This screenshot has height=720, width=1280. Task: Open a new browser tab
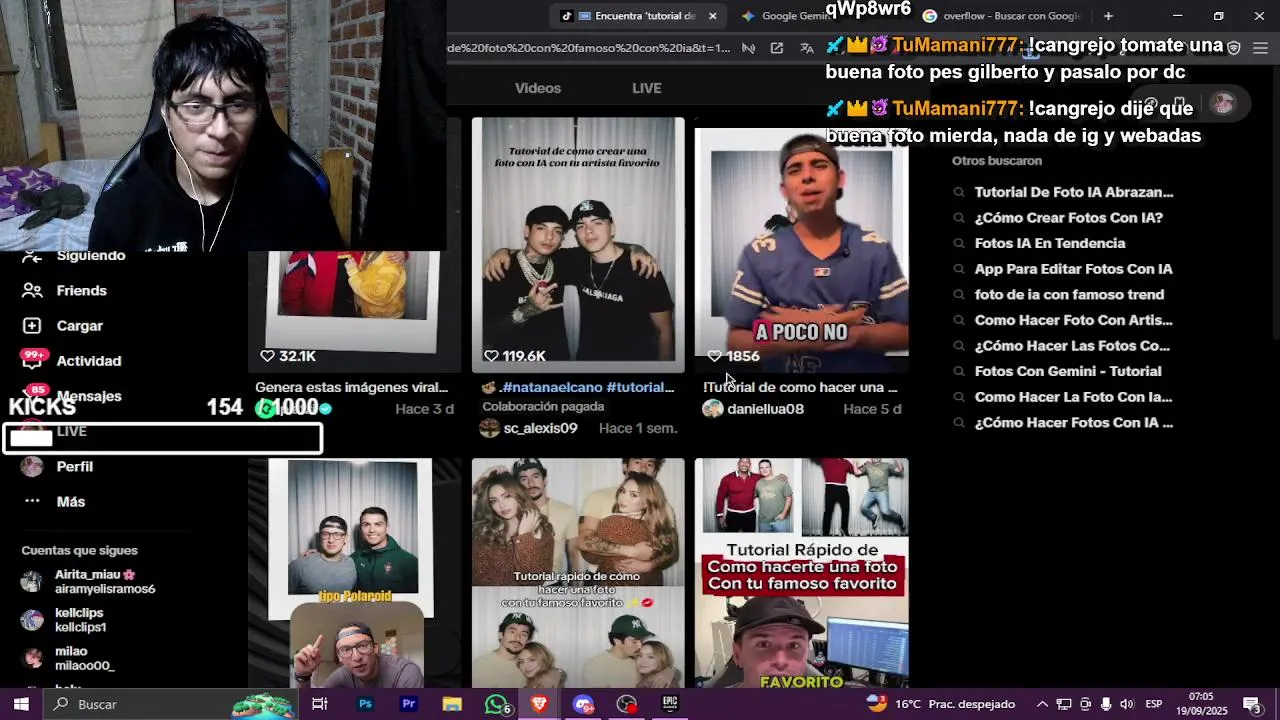point(1108,16)
